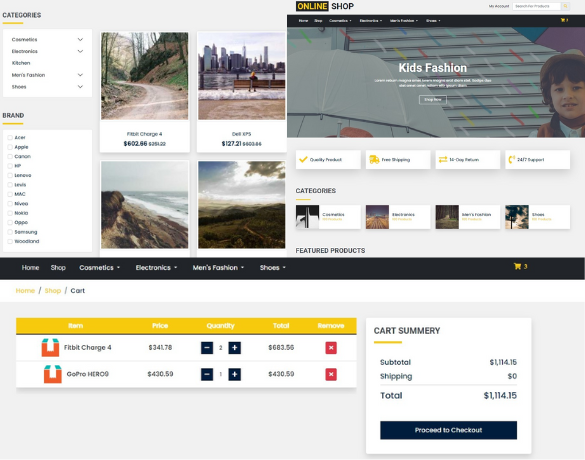Click Proceed to Checkout
This screenshot has width=585, height=460.
click(448, 430)
